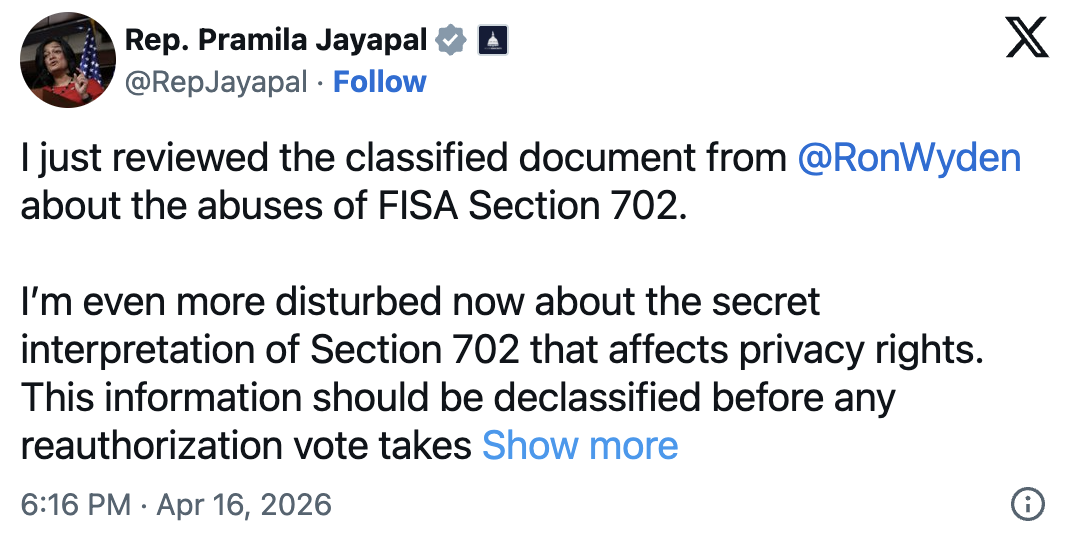
Task: Click the words "reauthorization vote takes"
Action: 246,445
